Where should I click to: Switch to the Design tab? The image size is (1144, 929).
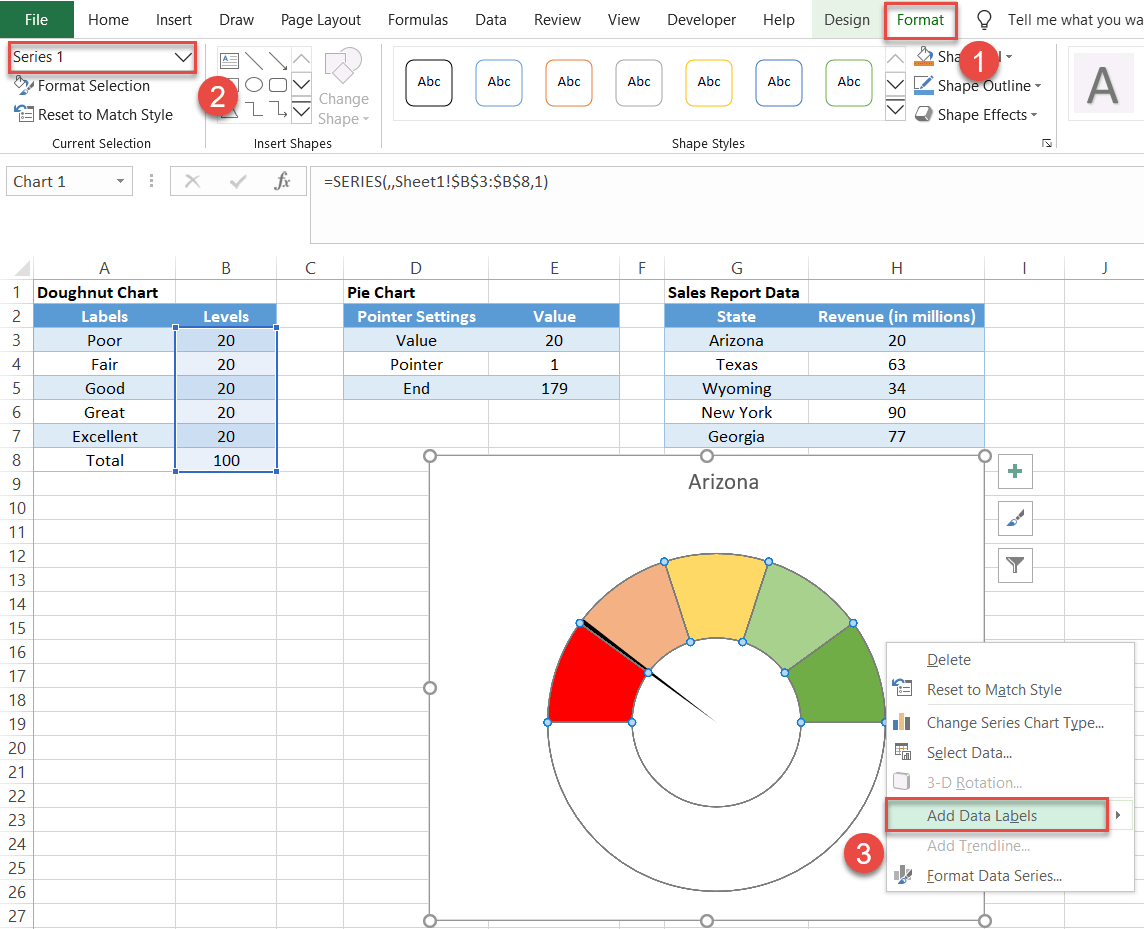click(846, 19)
